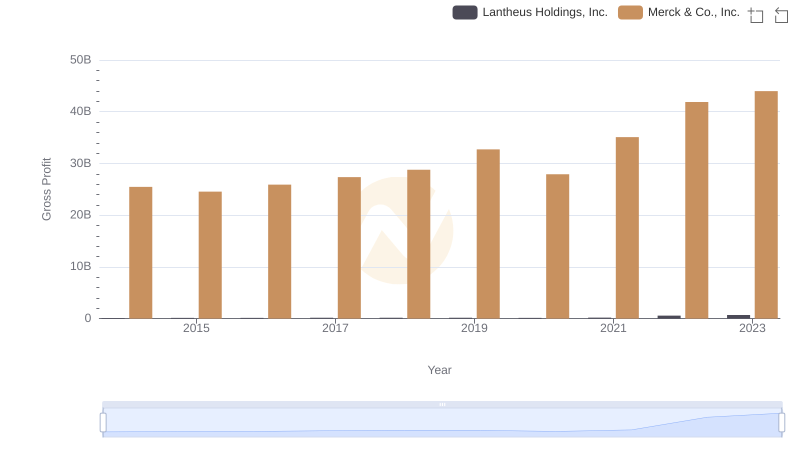Click the Lantheus bar for 2023

[739, 317]
